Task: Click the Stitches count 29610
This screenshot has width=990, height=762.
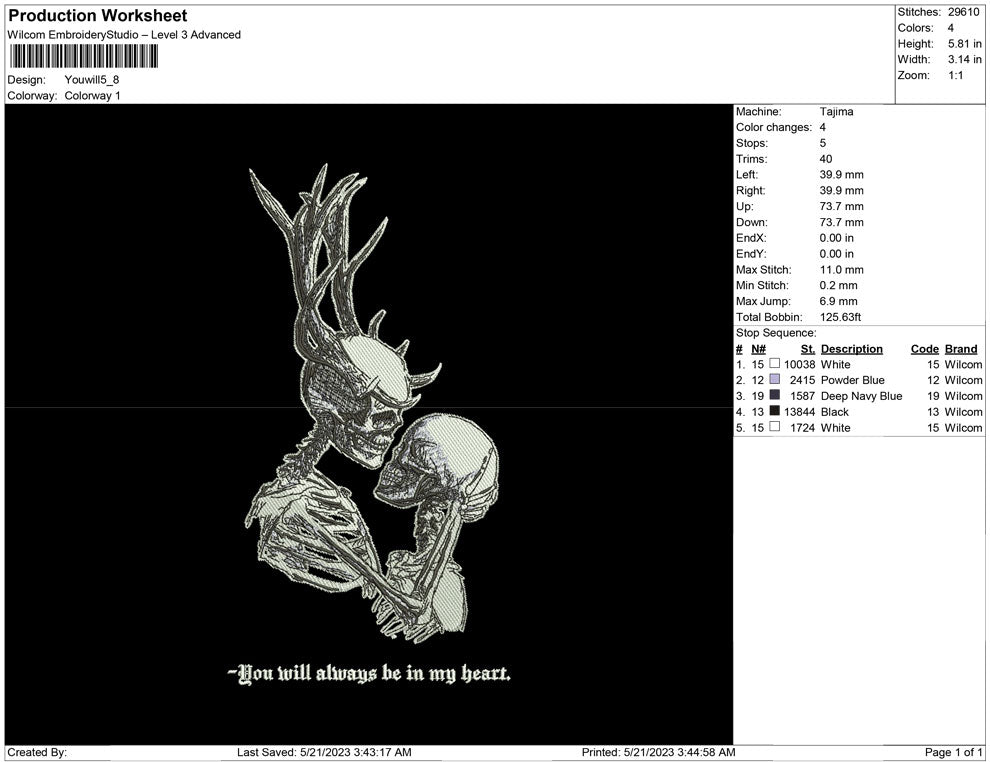Action: click(964, 12)
